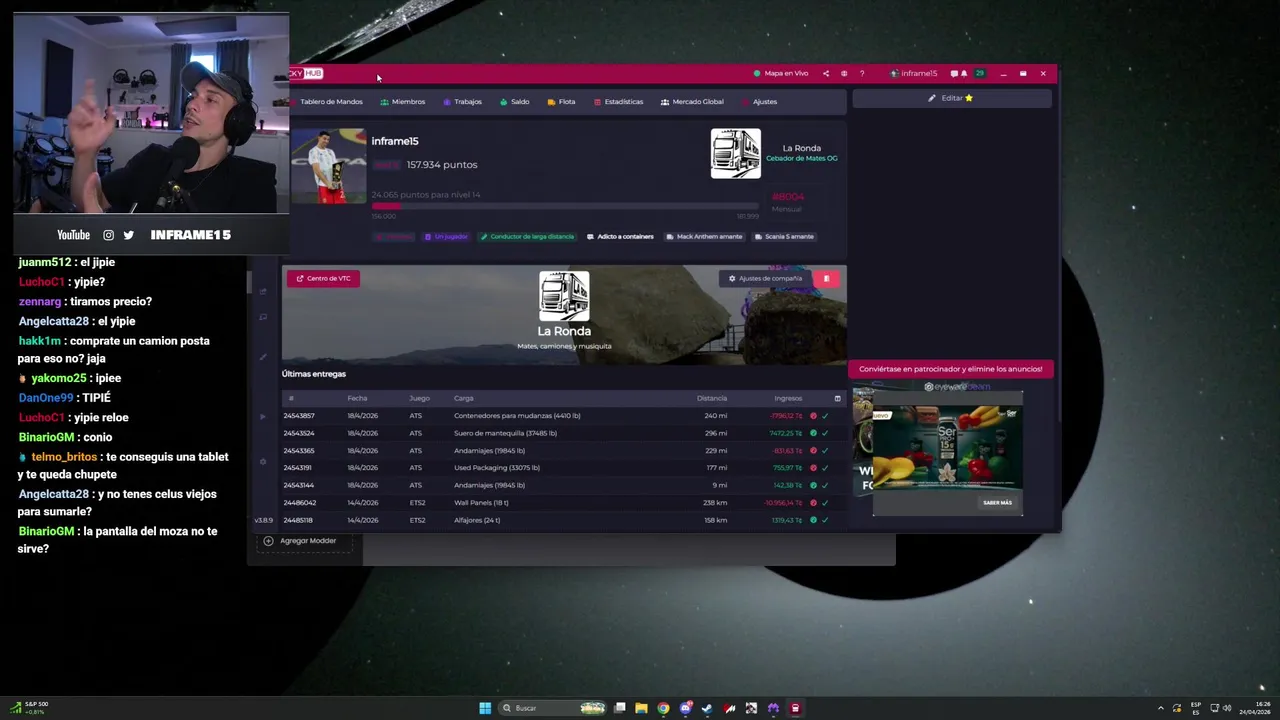
Task: Open the Alfajores (24 t) delivery row
Action: pos(564,520)
